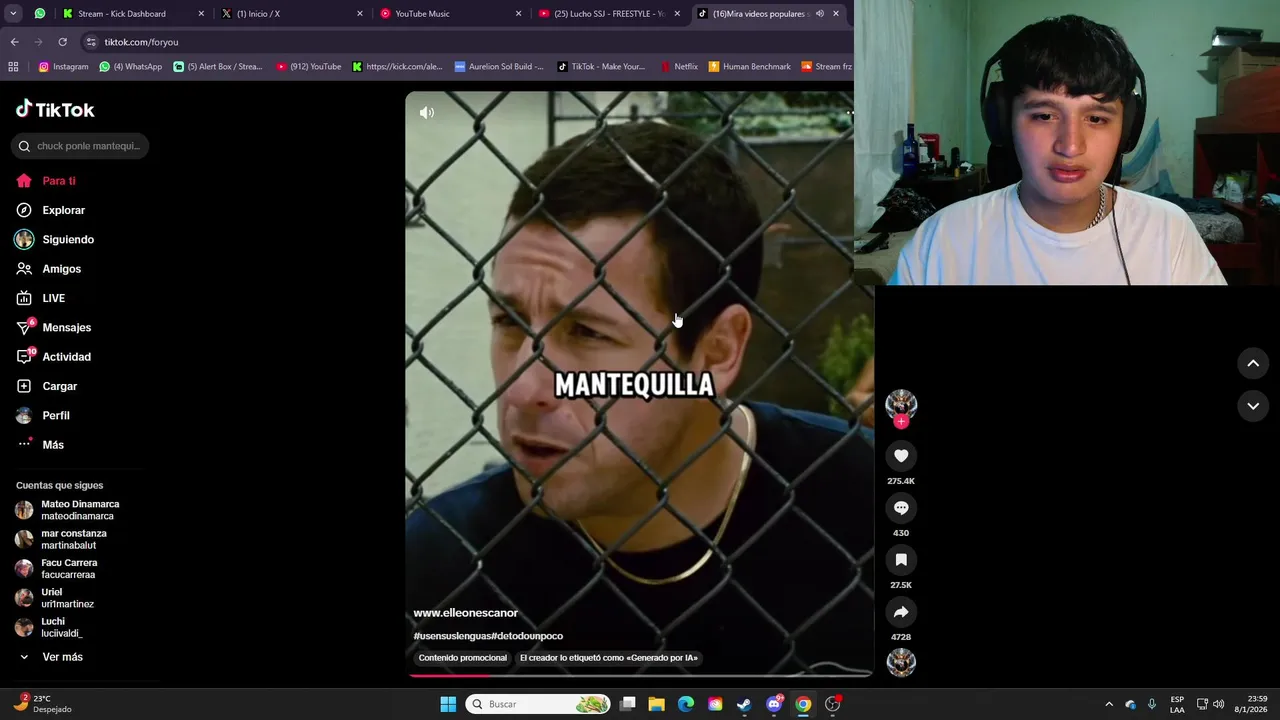Viewport: 1280px width, 720px height.
Task: Switch to the YouTube Music tab
Action: 452,14
